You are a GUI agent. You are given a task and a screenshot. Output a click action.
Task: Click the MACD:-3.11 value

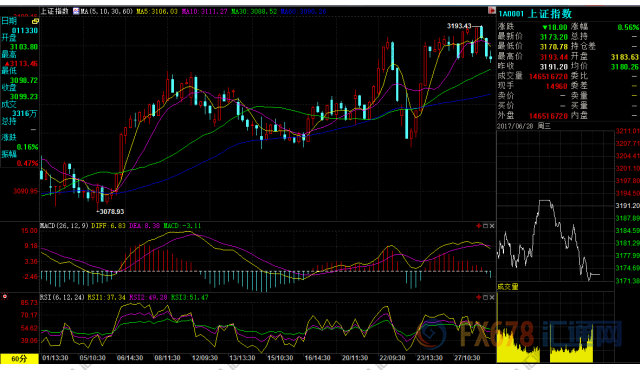click(x=182, y=226)
